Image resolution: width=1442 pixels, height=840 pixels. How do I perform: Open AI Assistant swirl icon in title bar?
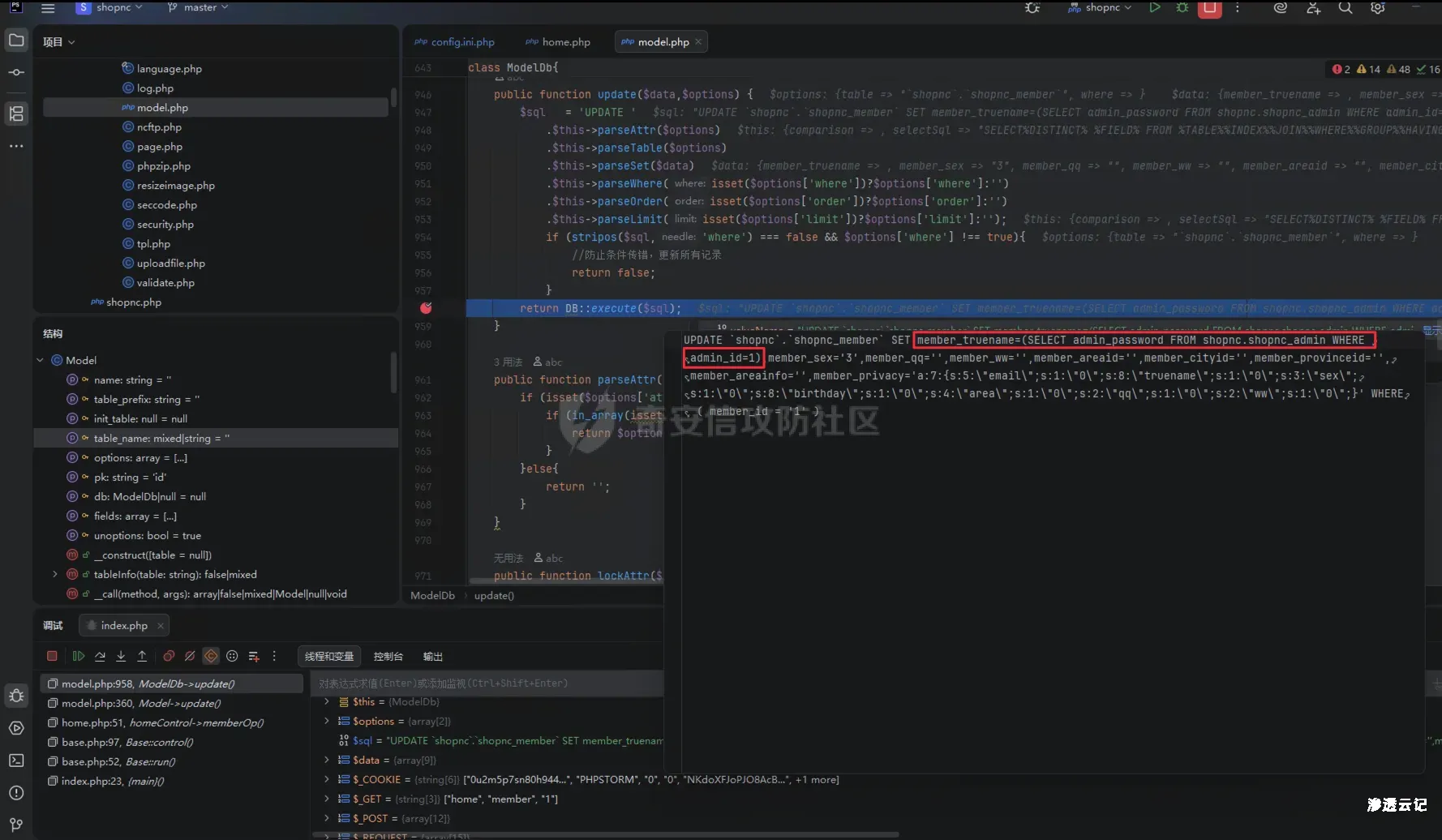(x=1281, y=8)
